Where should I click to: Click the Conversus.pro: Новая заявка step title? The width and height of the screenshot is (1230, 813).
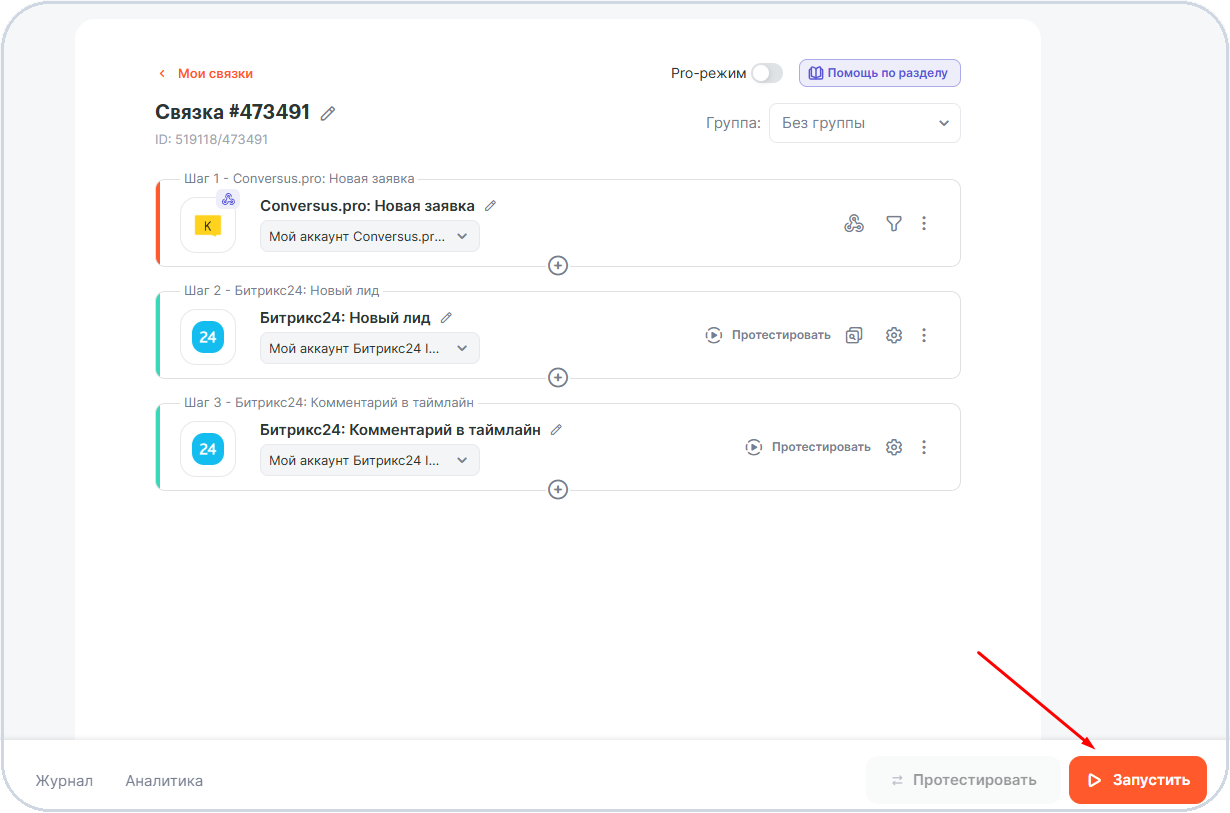[x=367, y=206]
